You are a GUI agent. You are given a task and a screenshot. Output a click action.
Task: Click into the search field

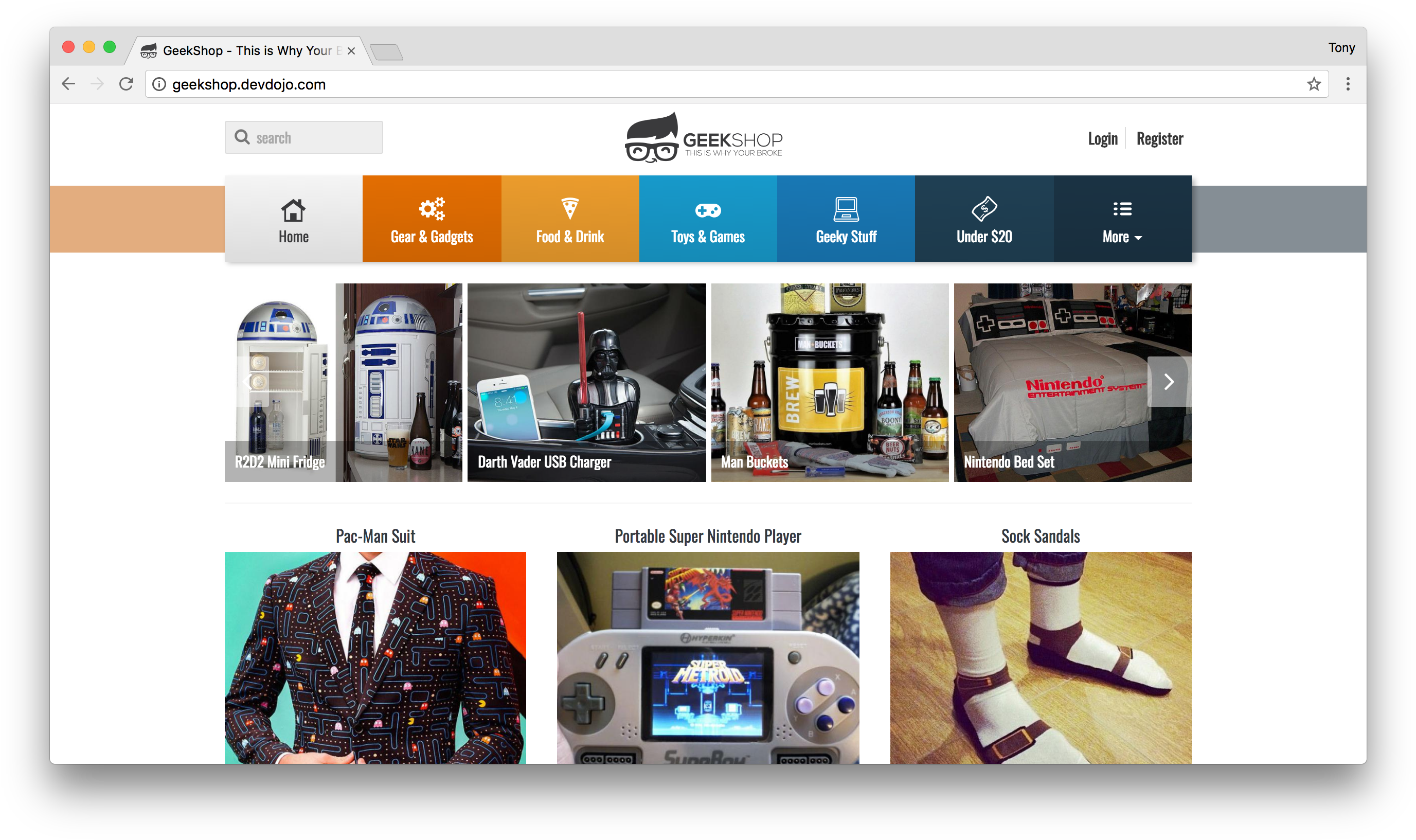(304, 137)
